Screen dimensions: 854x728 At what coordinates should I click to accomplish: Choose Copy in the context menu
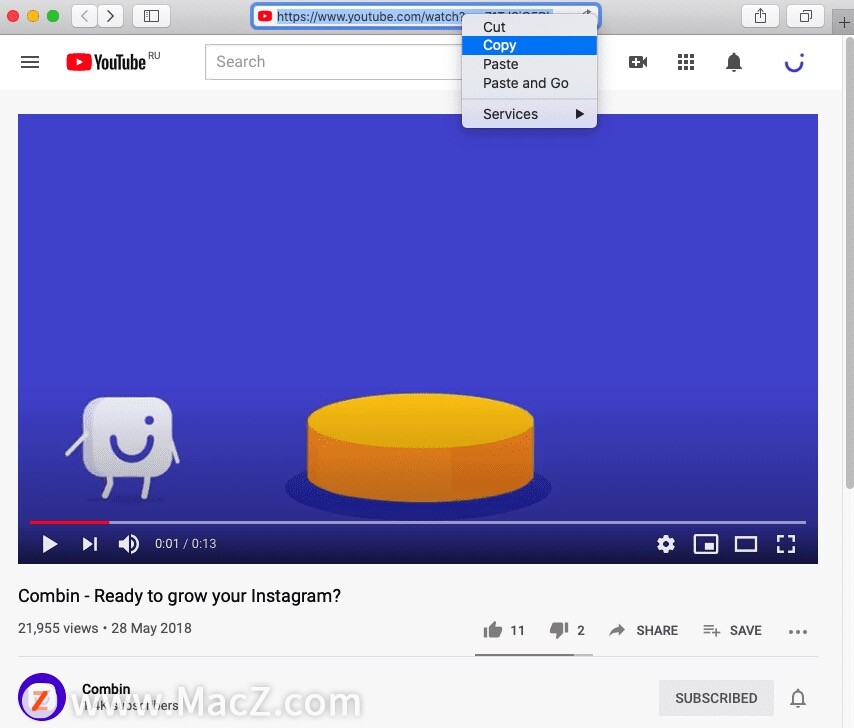(529, 45)
